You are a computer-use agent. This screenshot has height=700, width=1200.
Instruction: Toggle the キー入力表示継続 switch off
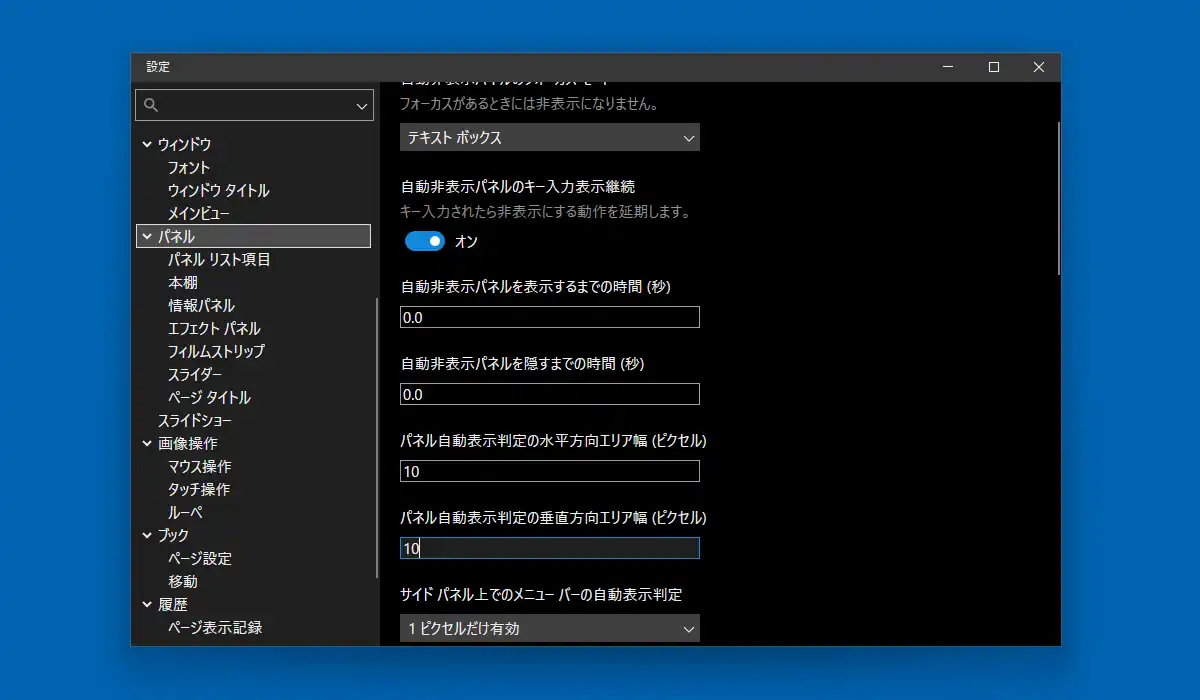tap(424, 241)
